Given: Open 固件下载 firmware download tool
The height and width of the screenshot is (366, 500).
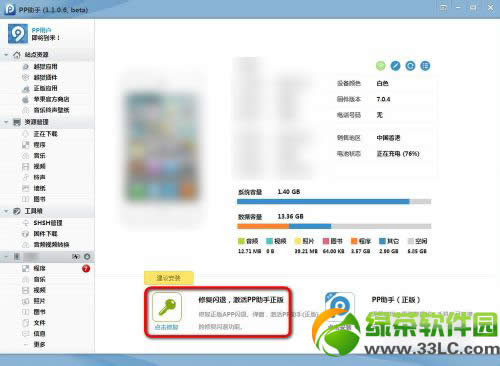Looking at the screenshot, I should coord(45,234).
